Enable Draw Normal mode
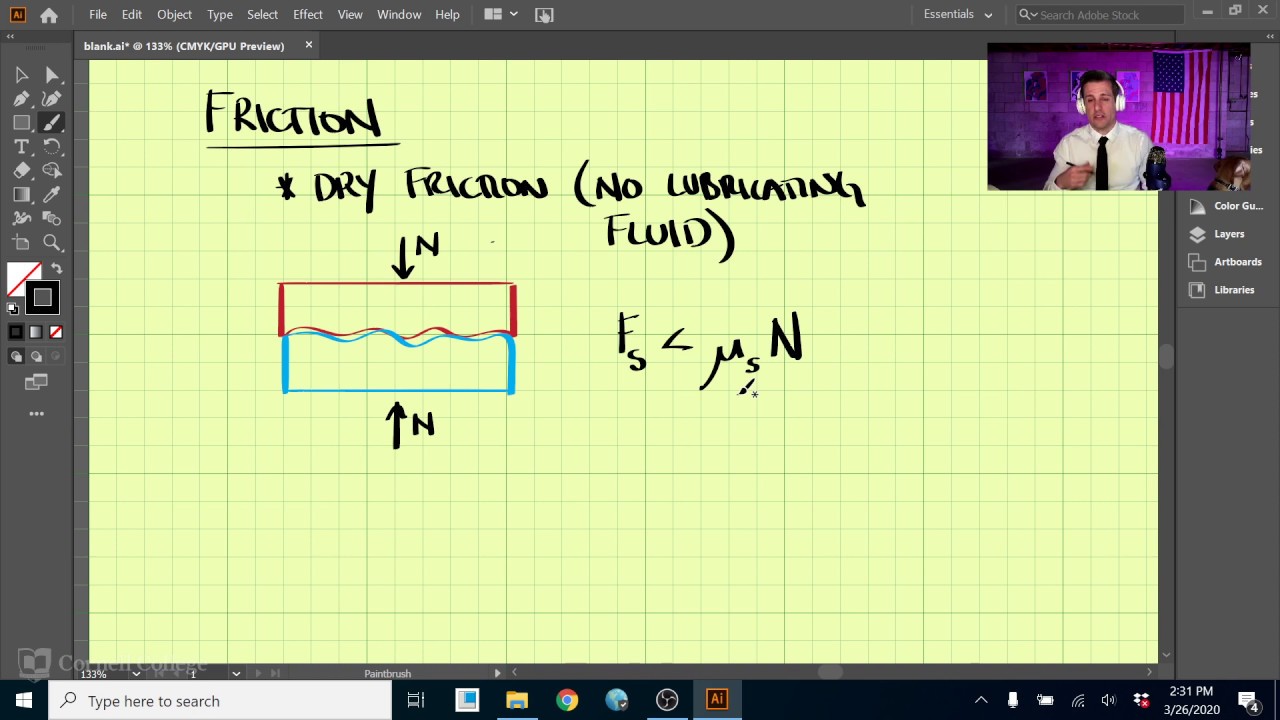This screenshot has height=720, width=1280. pyautogui.click(x=16, y=356)
